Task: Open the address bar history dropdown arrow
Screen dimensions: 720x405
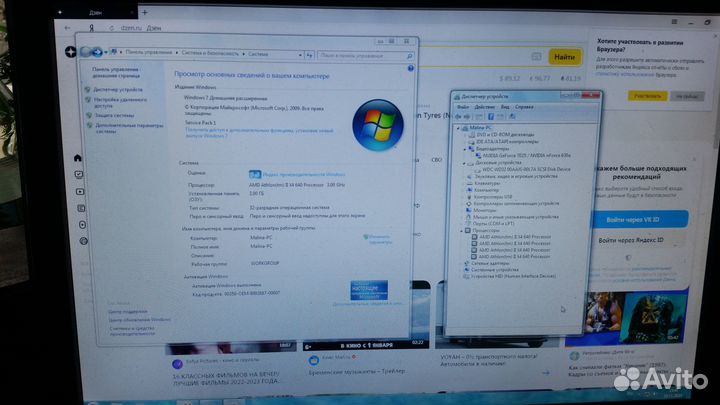Action: coord(300,55)
